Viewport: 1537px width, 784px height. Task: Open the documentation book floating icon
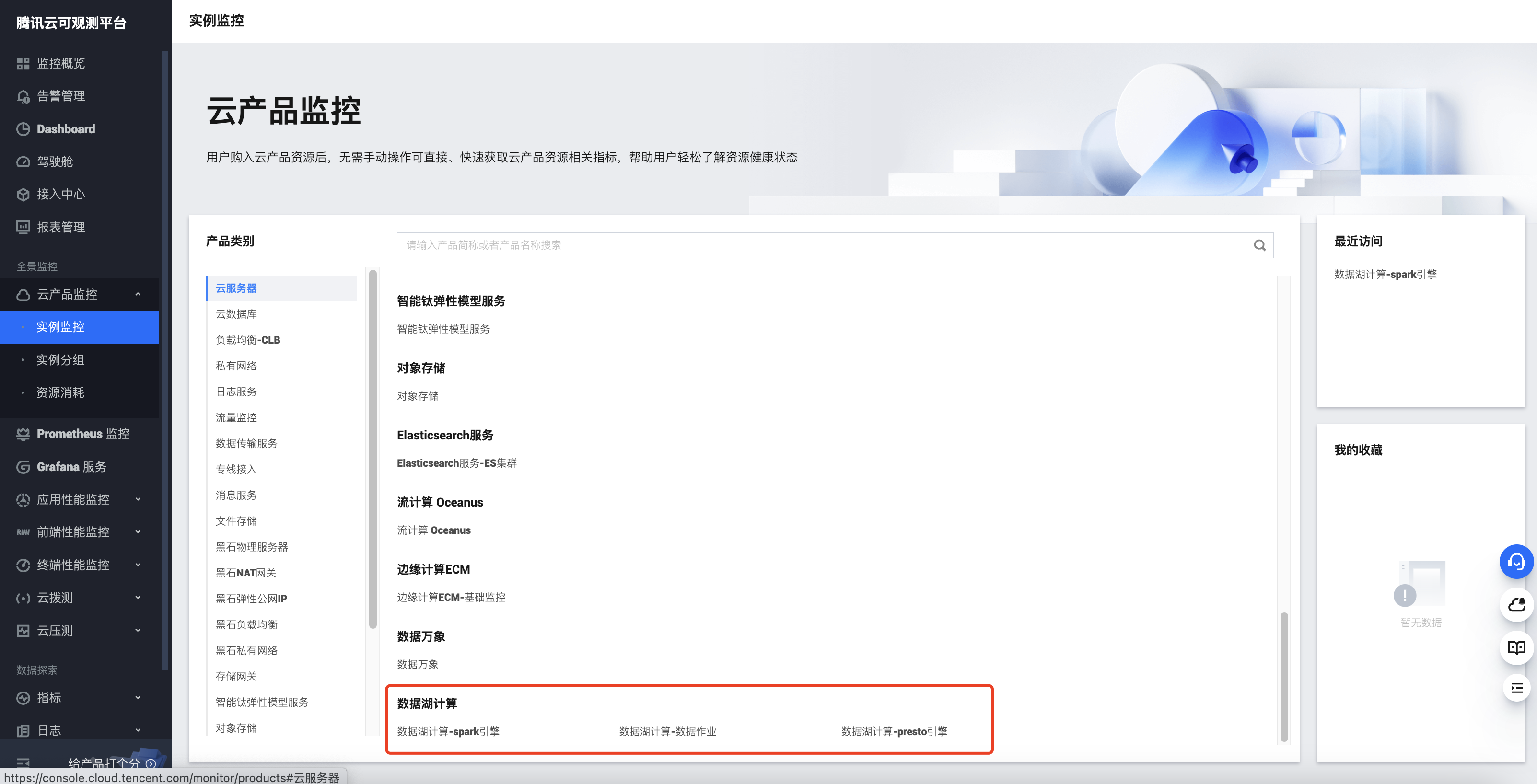[x=1516, y=647]
